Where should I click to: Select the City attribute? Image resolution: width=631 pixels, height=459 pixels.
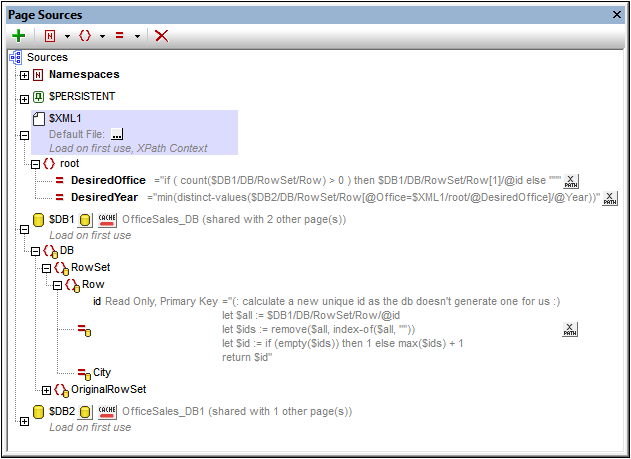pyautogui.click(x=102, y=373)
